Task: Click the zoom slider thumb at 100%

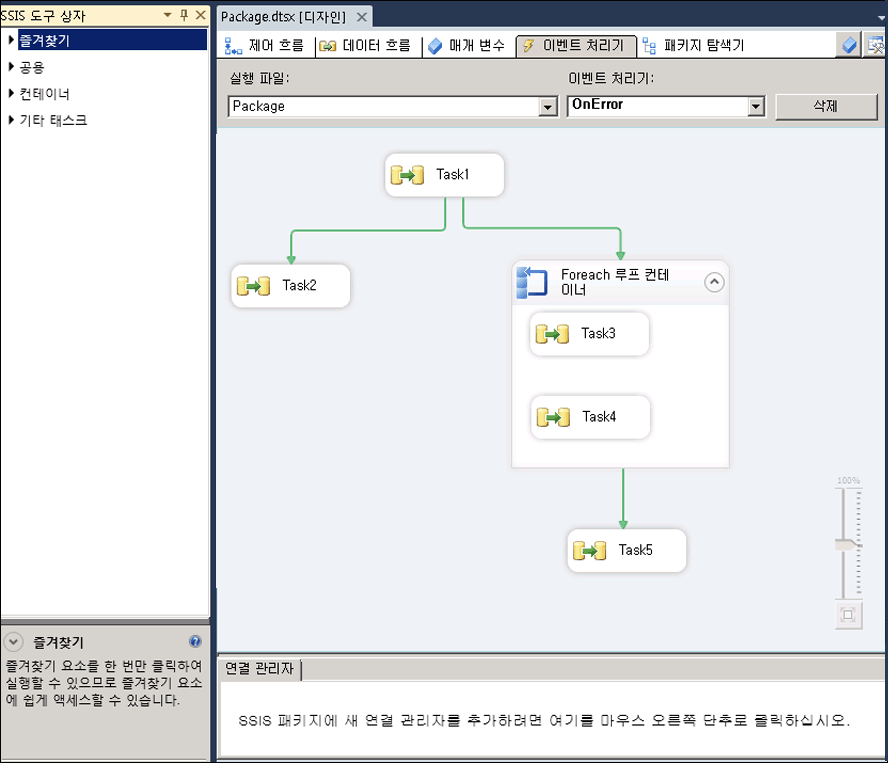Action: click(x=845, y=543)
